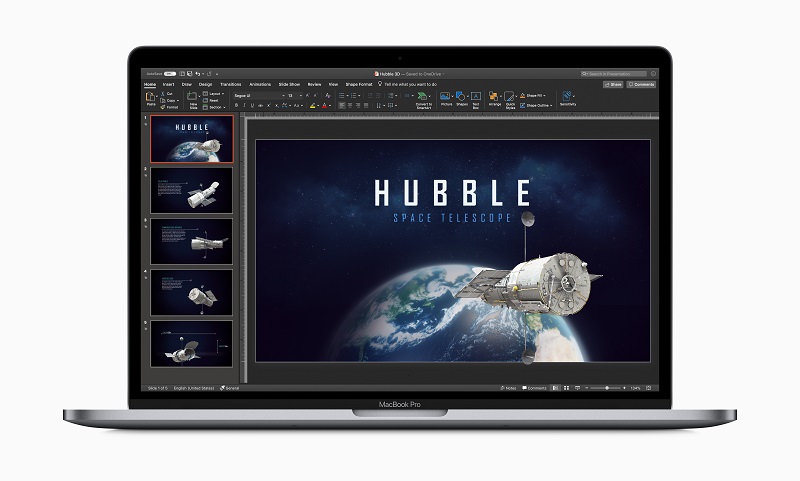The width and height of the screenshot is (800, 481).
Task: Toggle bold formatting
Action: tap(236, 106)
